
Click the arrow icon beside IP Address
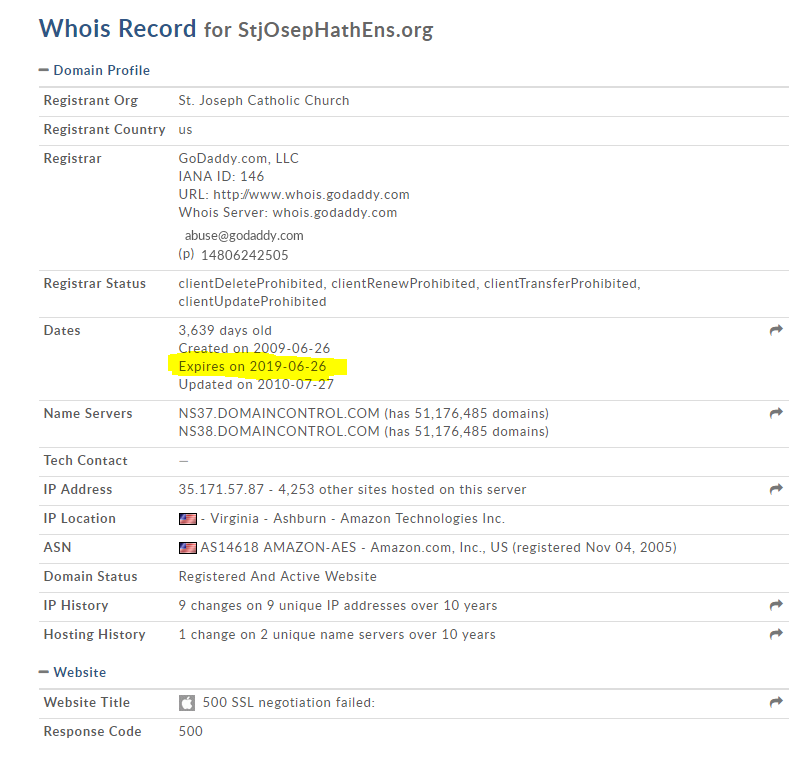coord(775,489)
